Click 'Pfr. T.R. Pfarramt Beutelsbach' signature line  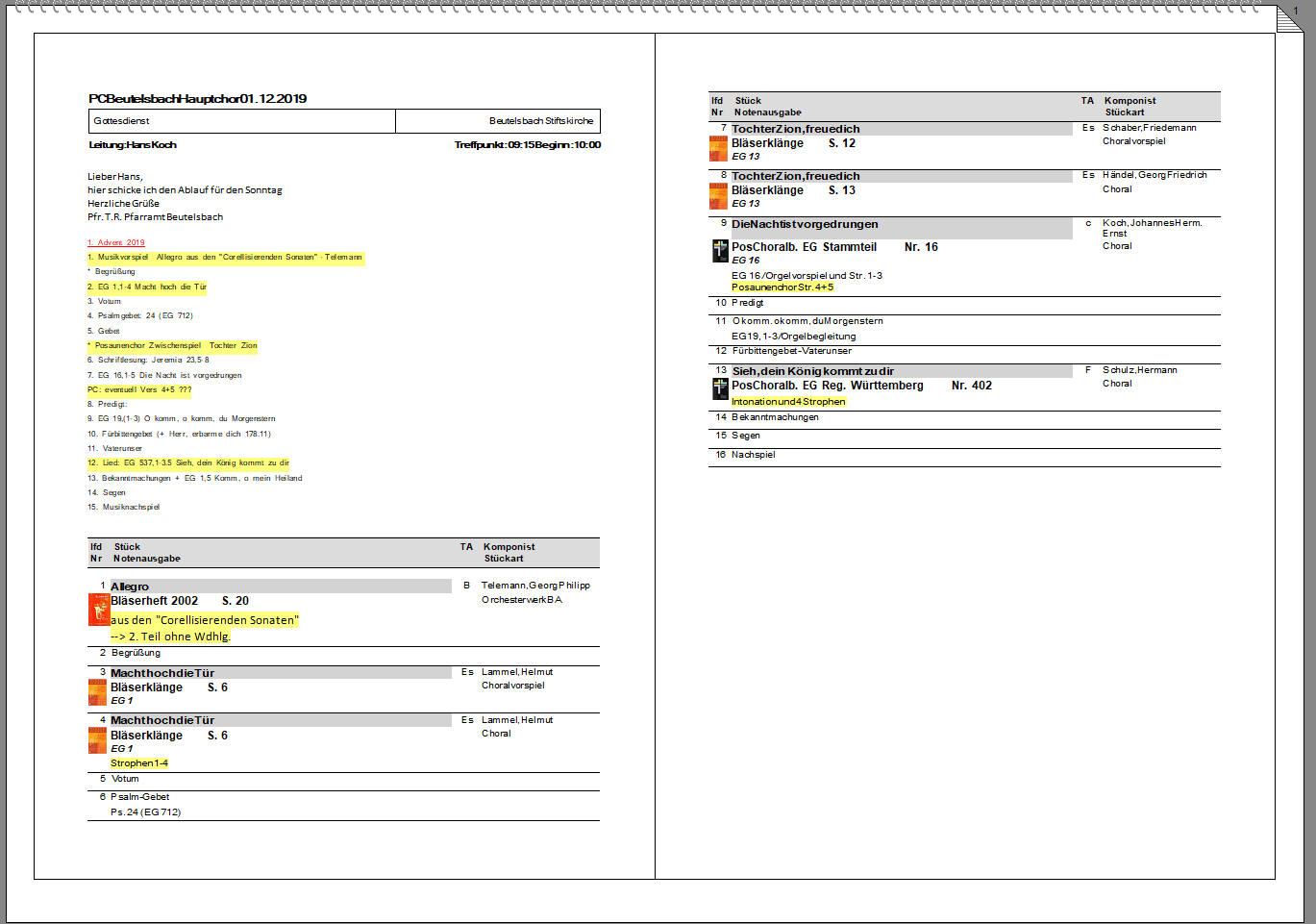tap(156, 217)
